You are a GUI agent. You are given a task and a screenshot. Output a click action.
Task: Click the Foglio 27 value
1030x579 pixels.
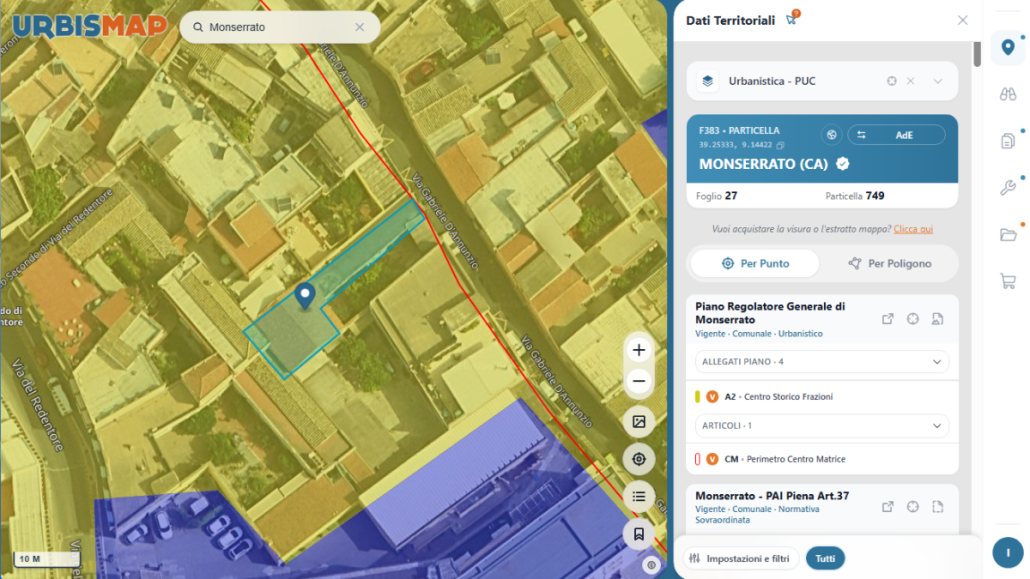point(731,196)
